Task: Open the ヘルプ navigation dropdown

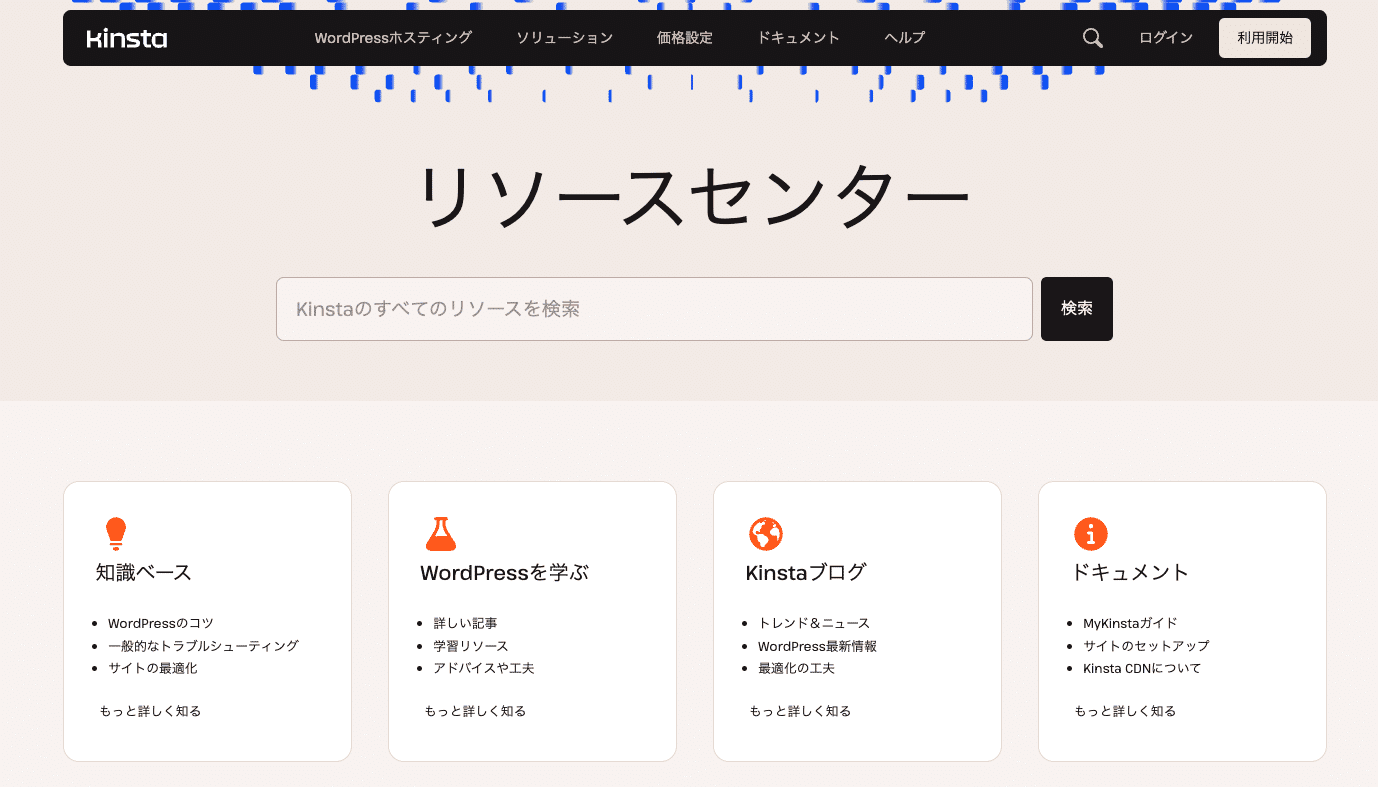Action: point(902,37)
